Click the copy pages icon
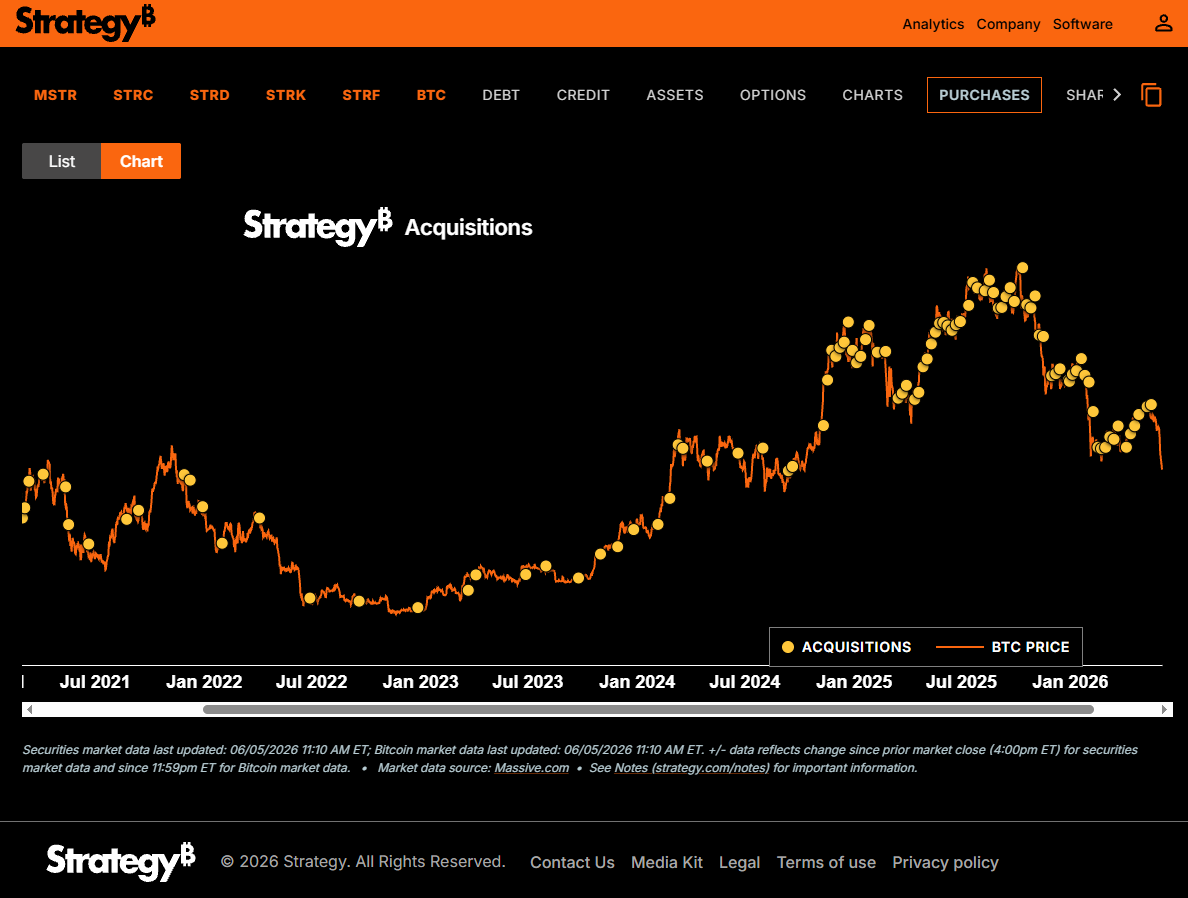Screen dimensions: 1188x898 (1151, 95)
